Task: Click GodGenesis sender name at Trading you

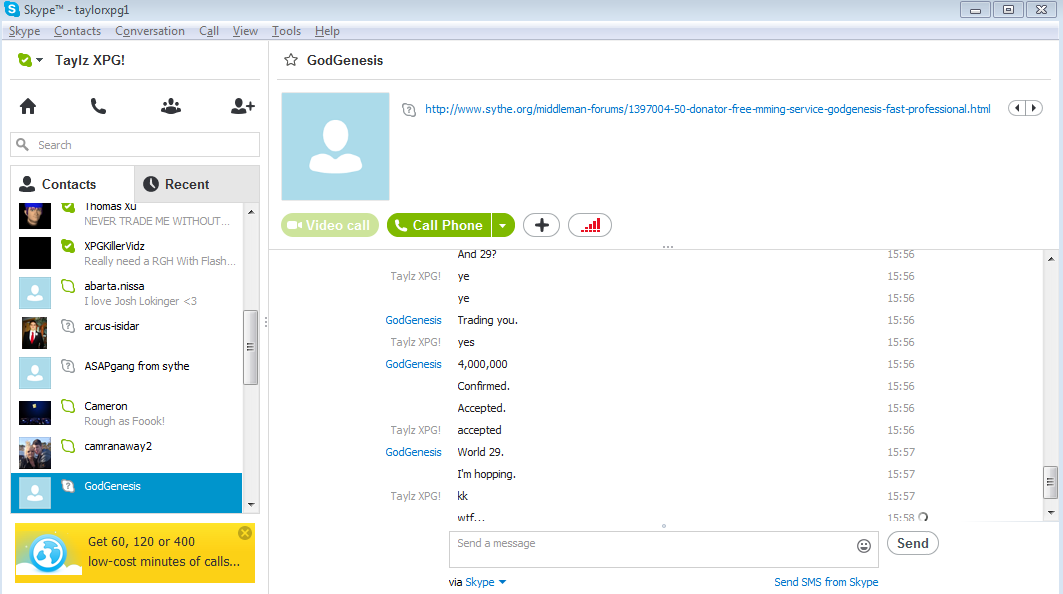Action: pos(413,320)
